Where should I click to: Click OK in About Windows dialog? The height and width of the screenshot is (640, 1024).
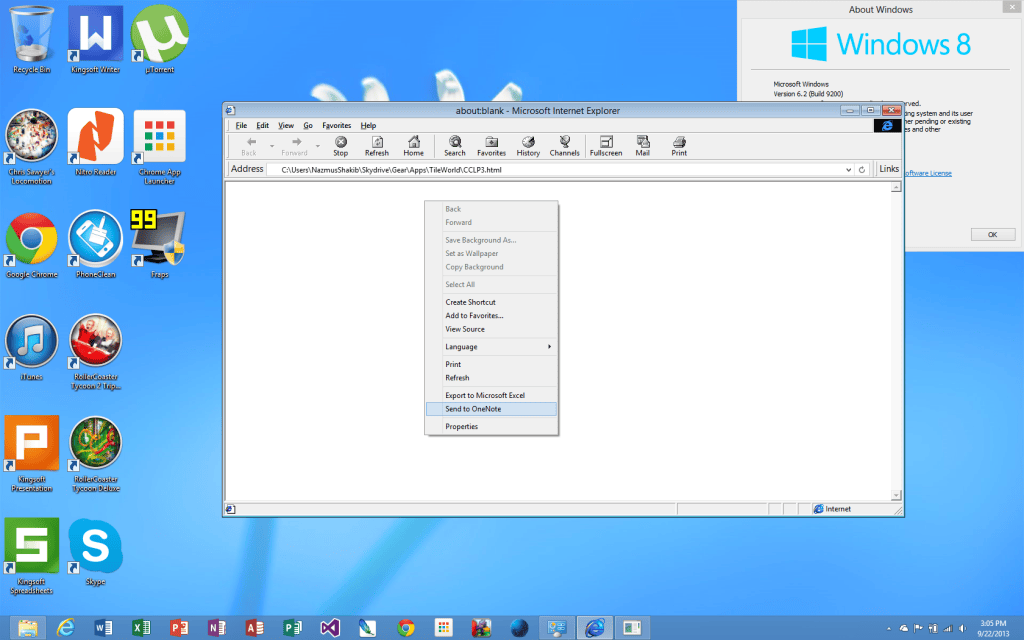[x=993, y=234]
